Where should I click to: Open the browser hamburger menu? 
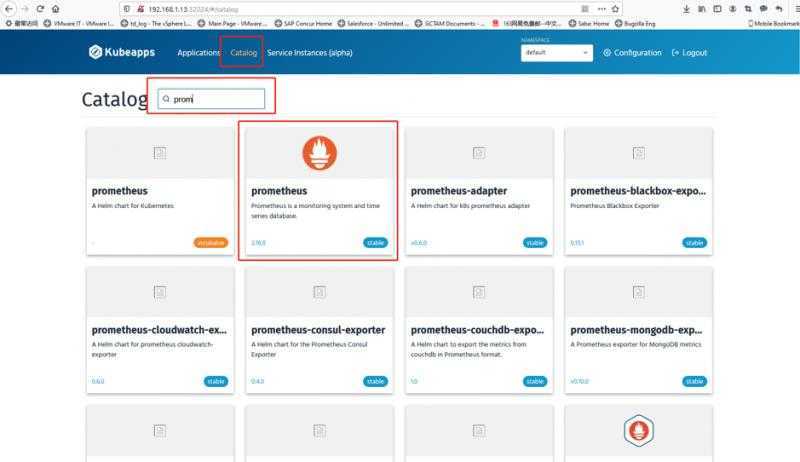pyautogui.click(x=796, y=9)
